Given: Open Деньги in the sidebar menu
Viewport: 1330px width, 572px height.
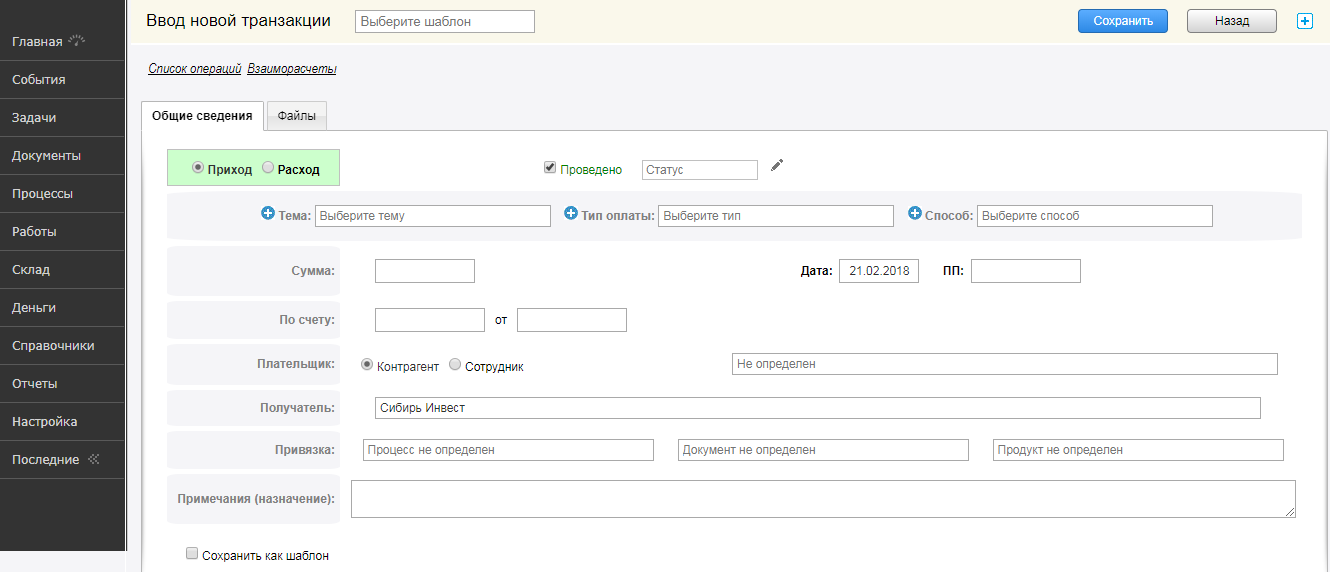Looking at the screenshot, I should click(x=34, y=307).
